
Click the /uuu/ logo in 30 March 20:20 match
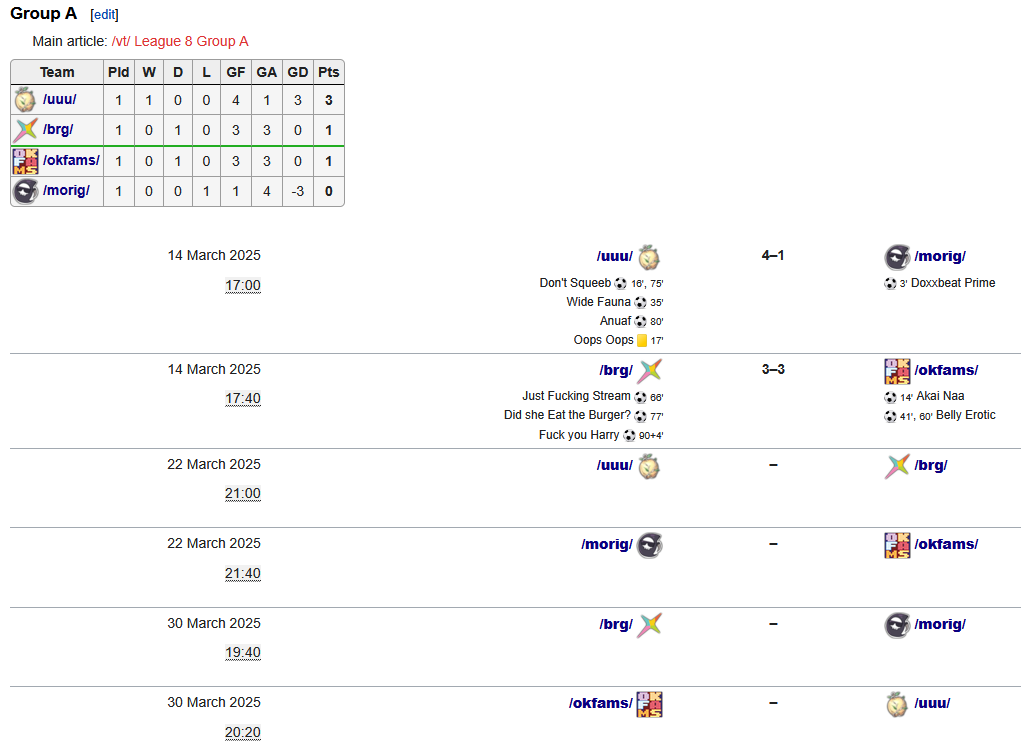point(897,704)
